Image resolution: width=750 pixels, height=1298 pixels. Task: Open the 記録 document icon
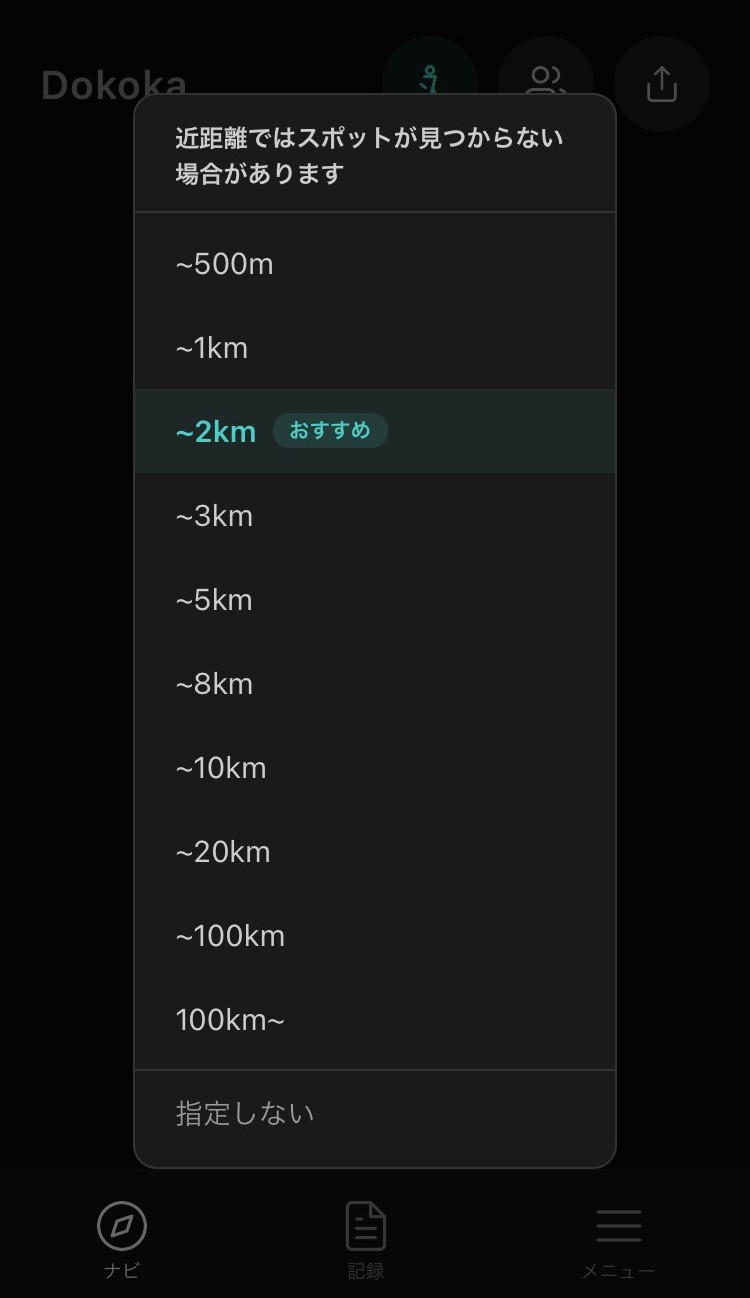pos(366,1226)
